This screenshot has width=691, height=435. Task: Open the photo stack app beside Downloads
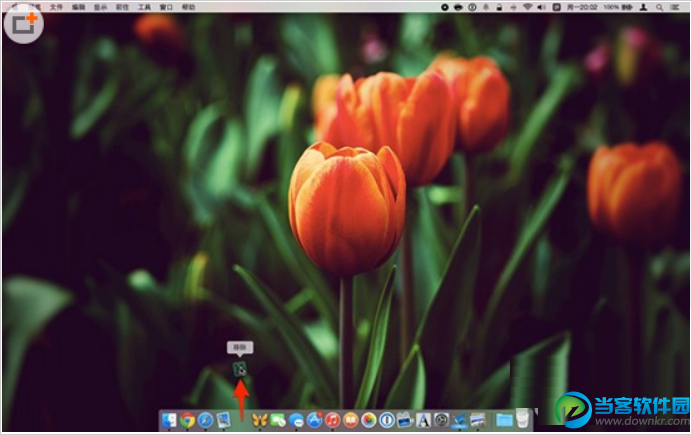[478, 420]
